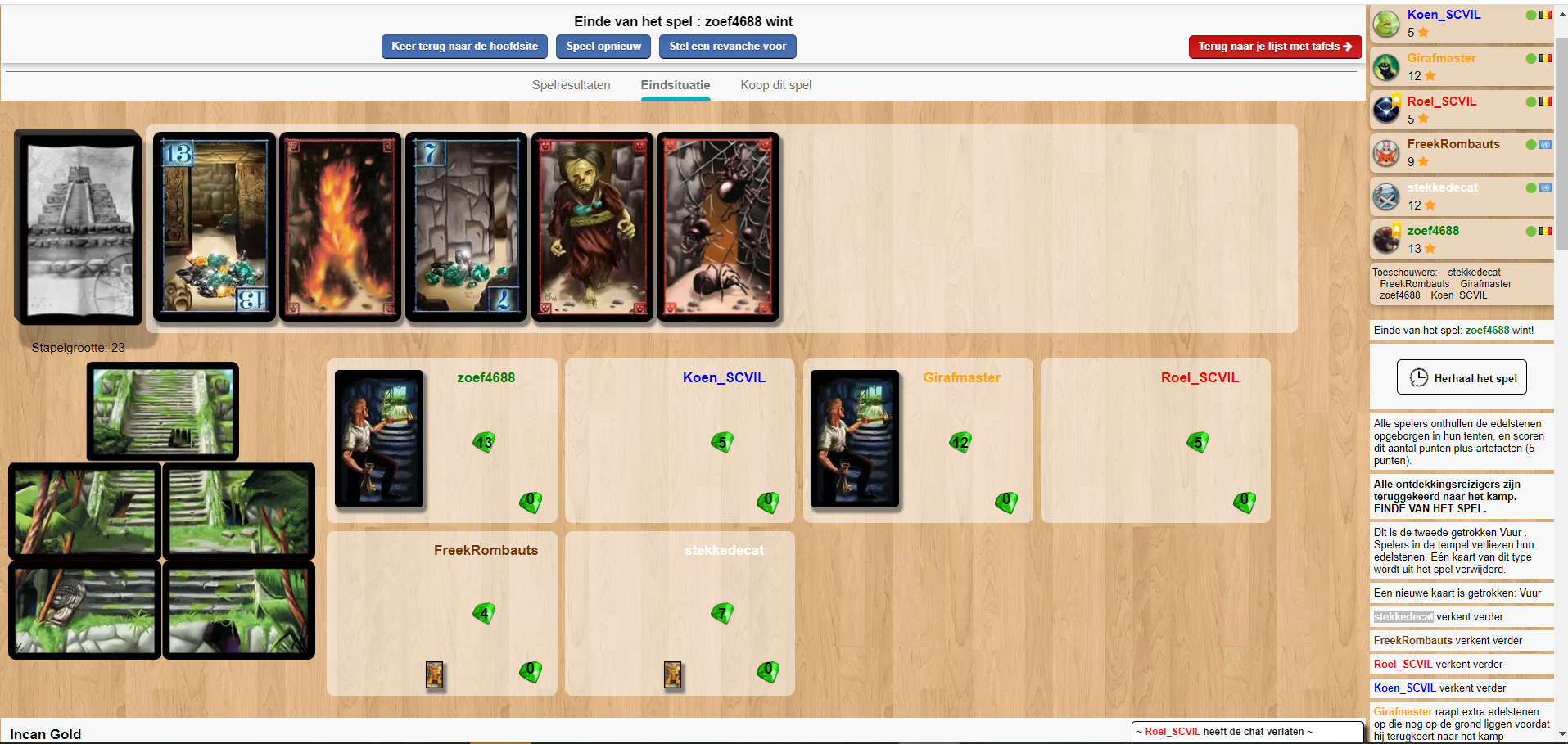Click the star icon next to zoef4688's score
The height and width of the screenshot is (744, 1568).
pyautogui.click(x=1430, y=248)
